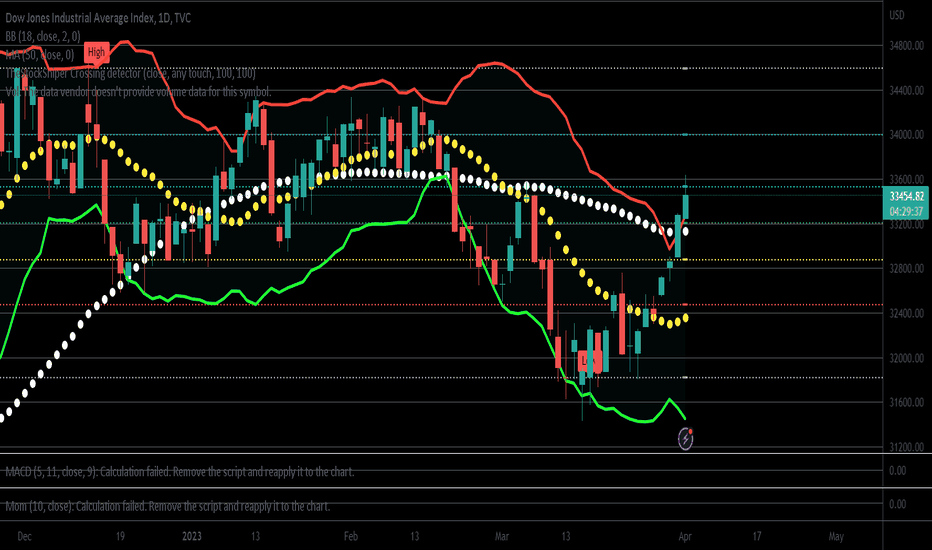
Task: Click the countdown timer 04:29:37
Action: [x=906, y=211]
